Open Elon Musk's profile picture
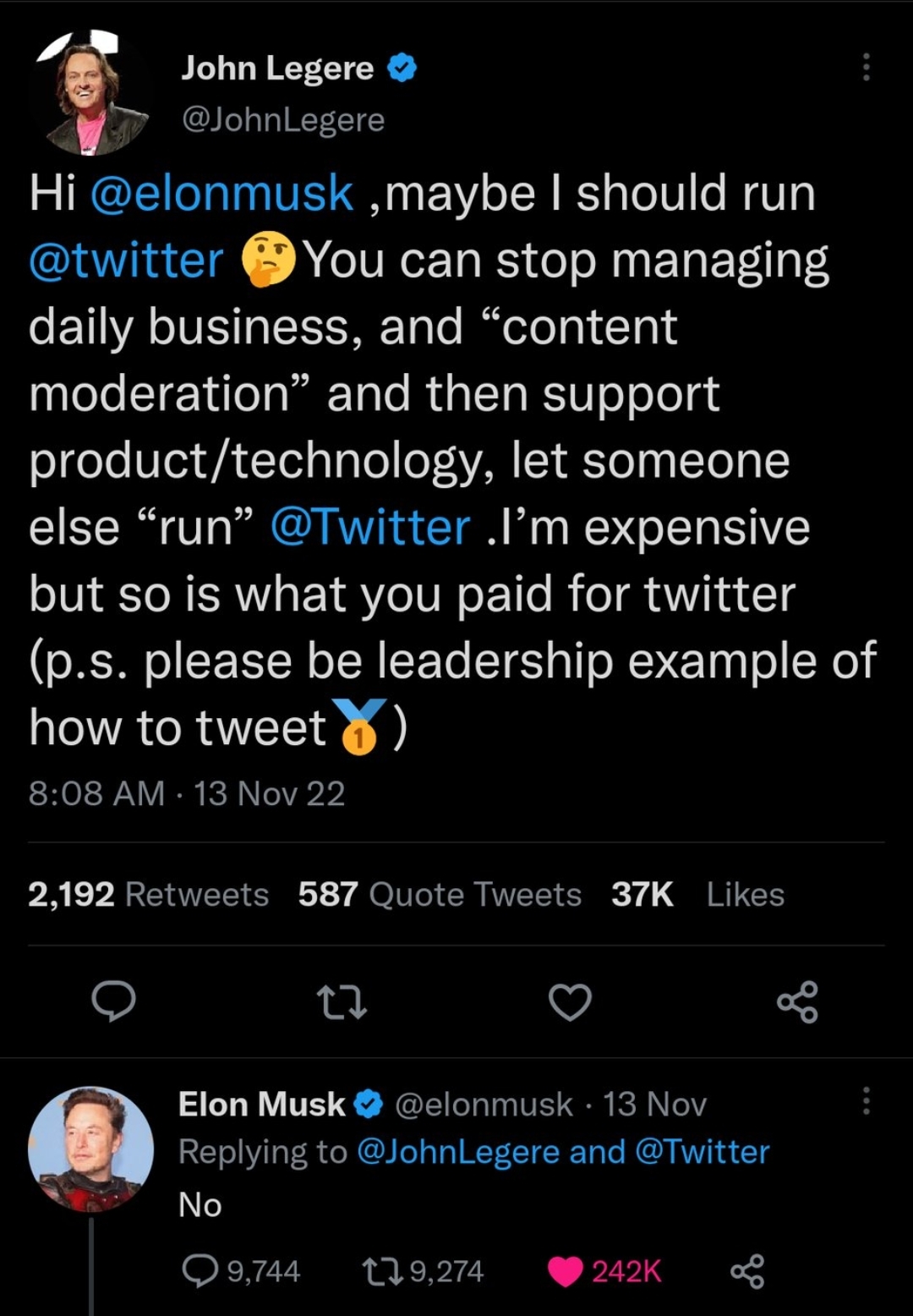The width and height of the screenshot is (913, 1316). tap(90, 1149)
